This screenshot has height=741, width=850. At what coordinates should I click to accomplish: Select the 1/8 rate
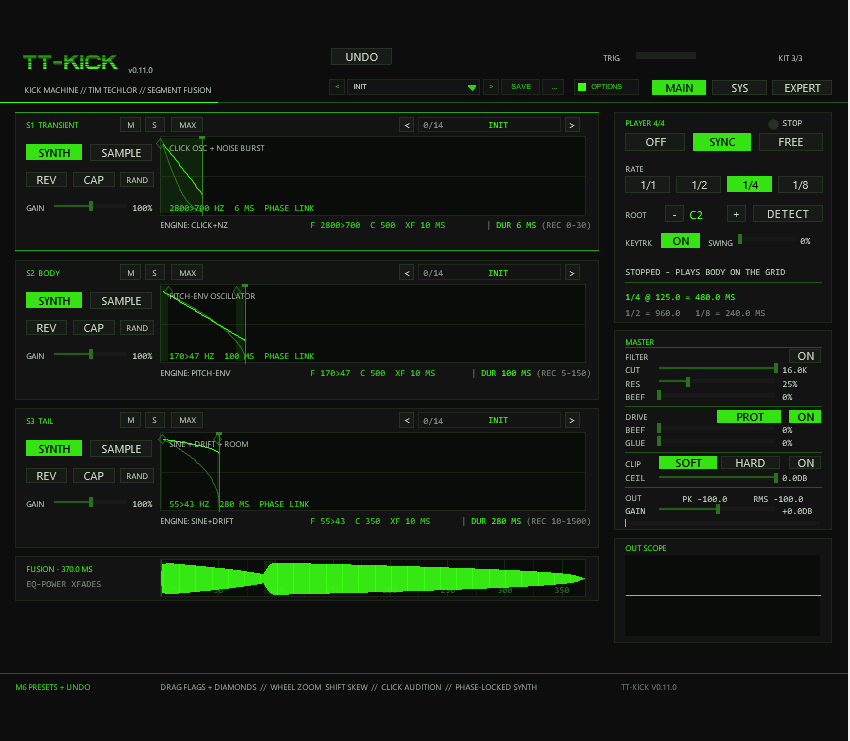pos(800,185)
